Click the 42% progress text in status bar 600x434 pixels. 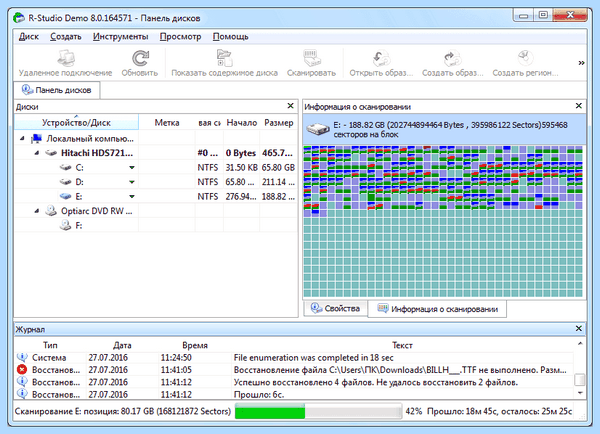click(x=414, y=411)
